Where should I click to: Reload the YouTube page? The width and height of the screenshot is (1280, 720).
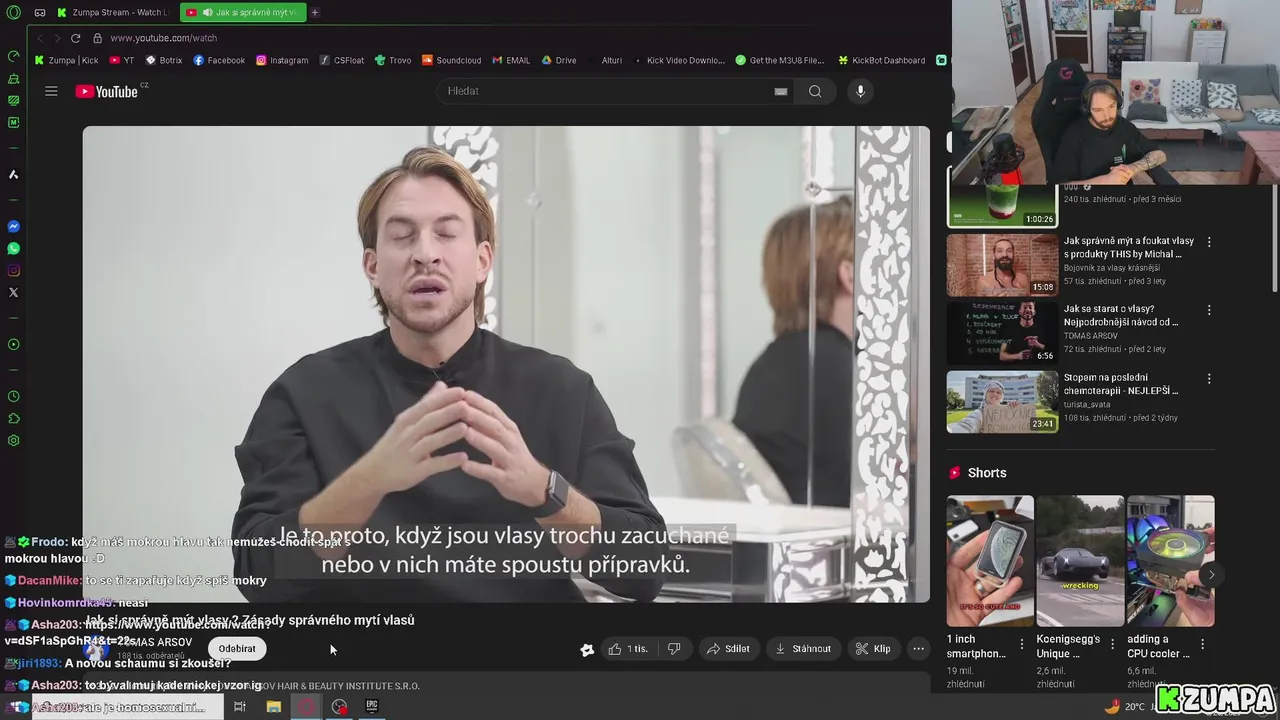tap(75, 38)
